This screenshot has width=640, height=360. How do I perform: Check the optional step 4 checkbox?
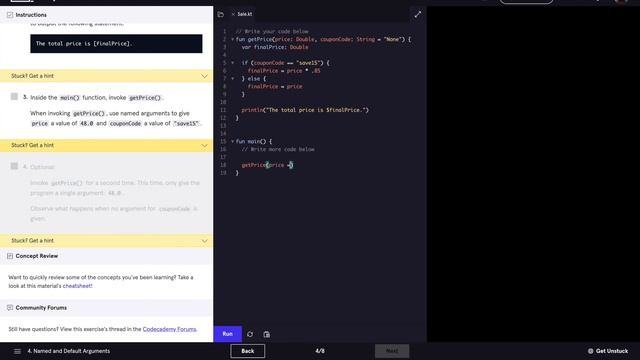point(14,166)
